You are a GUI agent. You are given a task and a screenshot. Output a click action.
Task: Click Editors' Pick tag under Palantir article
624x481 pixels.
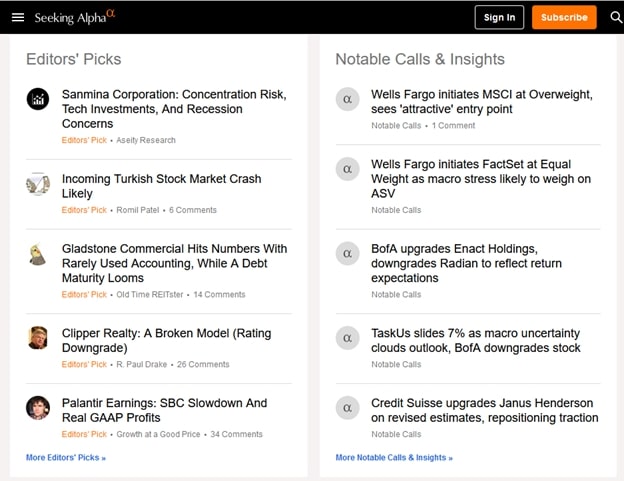coord(84,434)
